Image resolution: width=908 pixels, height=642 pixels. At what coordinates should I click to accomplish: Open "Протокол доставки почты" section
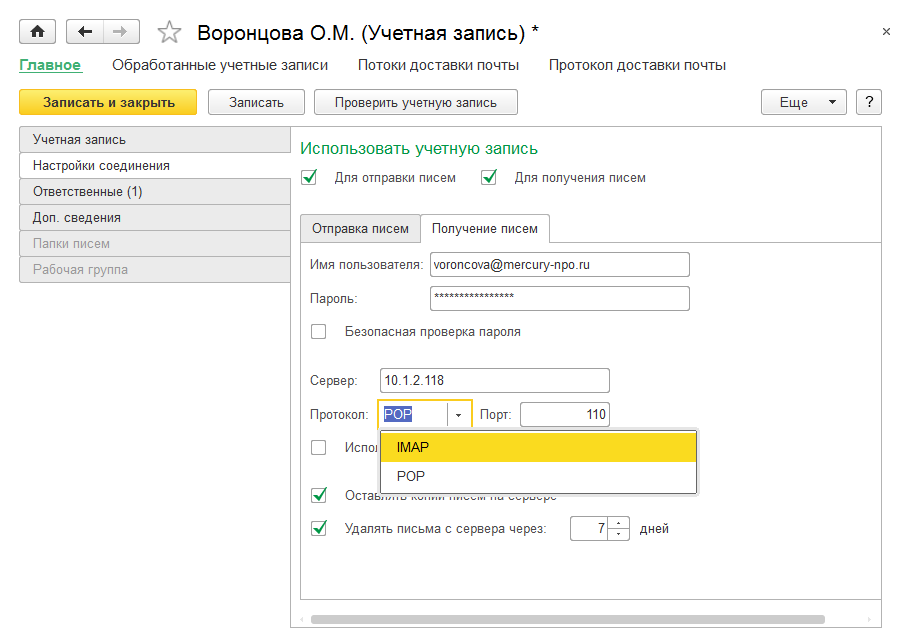pos(637,65)
